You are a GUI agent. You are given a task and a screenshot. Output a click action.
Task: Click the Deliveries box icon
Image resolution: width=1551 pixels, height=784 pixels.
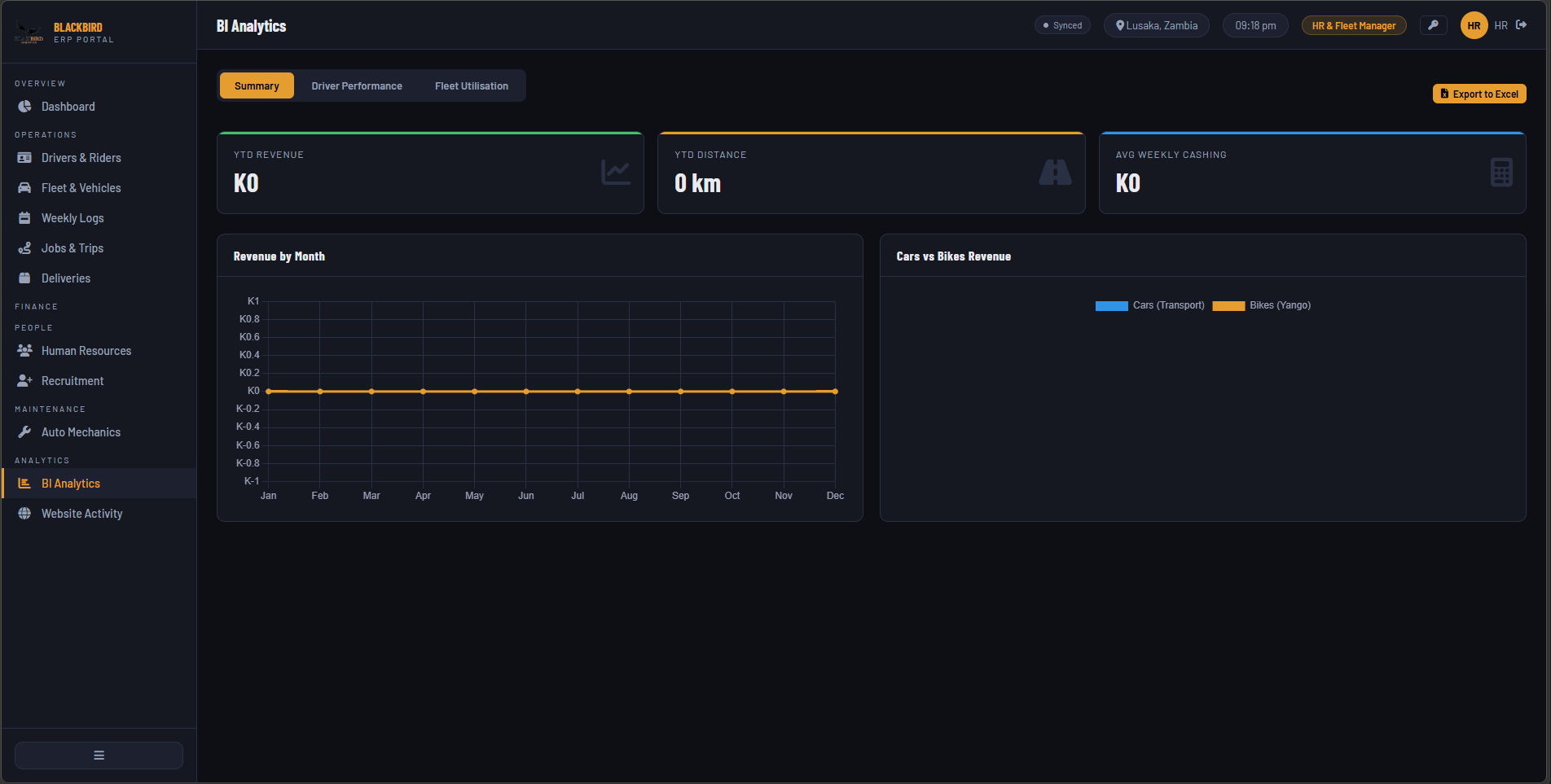25,278
